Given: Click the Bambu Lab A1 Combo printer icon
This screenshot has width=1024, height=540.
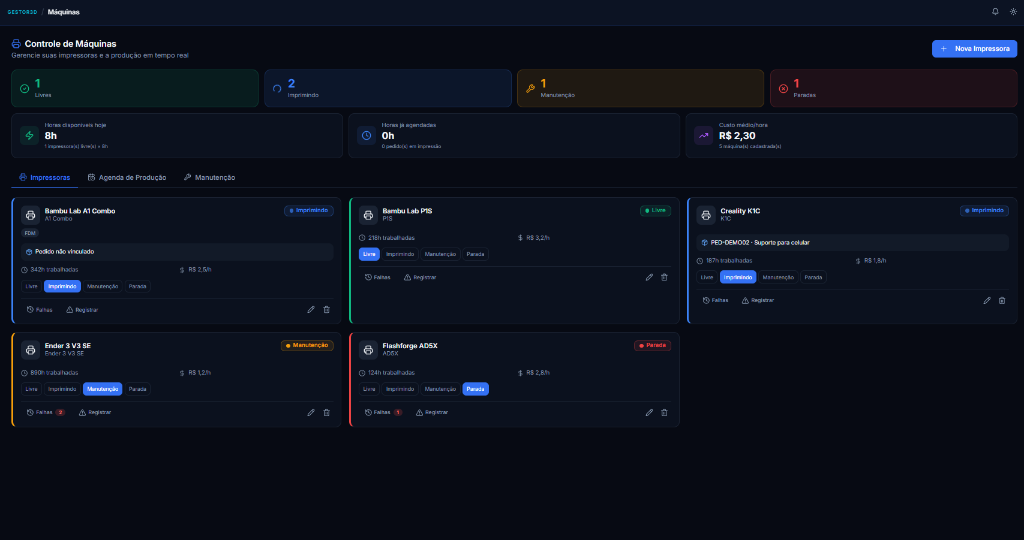Looking at the screenshot, I should coord(30,215).
